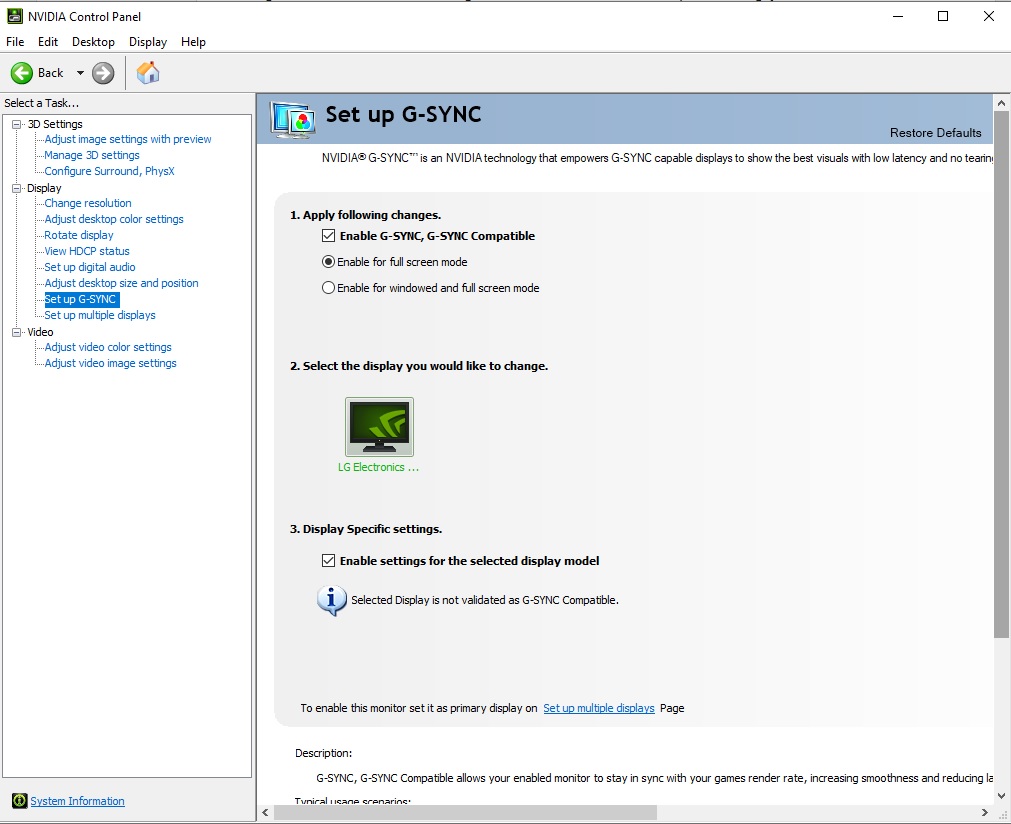The image size is (1011, 824).
Task: Open Change resolution task
Action: click(88, 203)
